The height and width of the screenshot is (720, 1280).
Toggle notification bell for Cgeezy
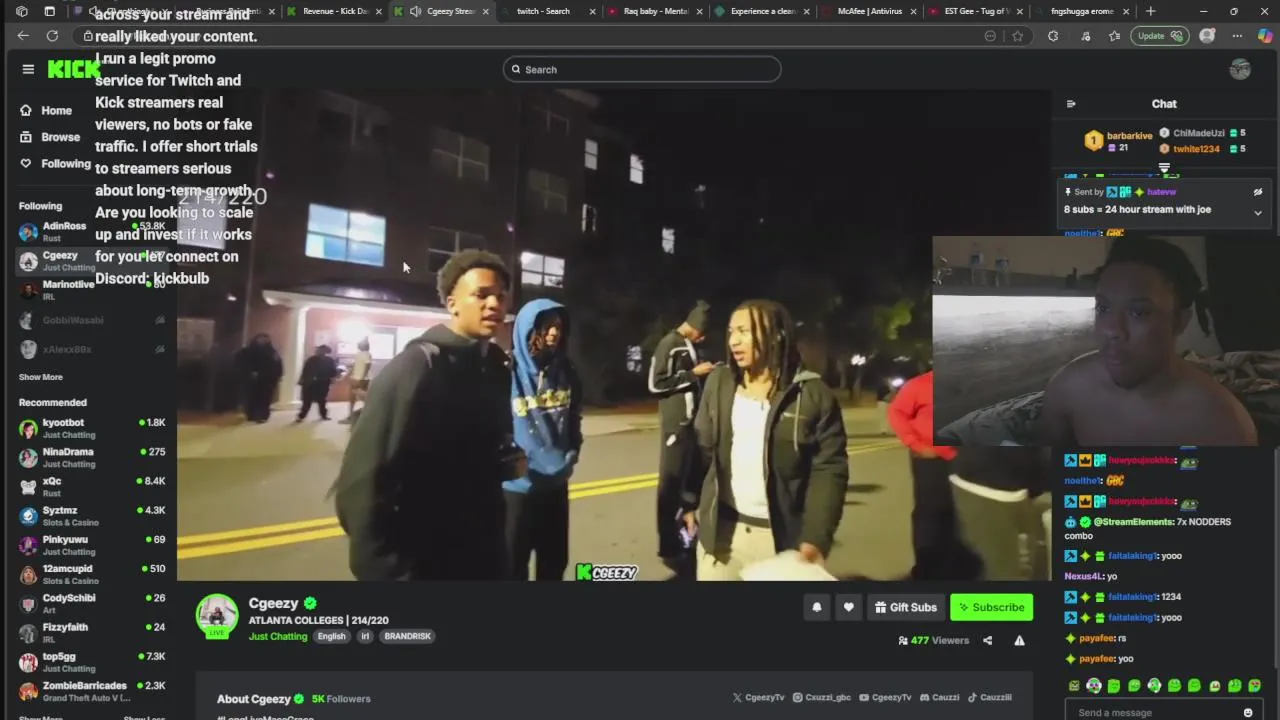[x=817, y=607]
